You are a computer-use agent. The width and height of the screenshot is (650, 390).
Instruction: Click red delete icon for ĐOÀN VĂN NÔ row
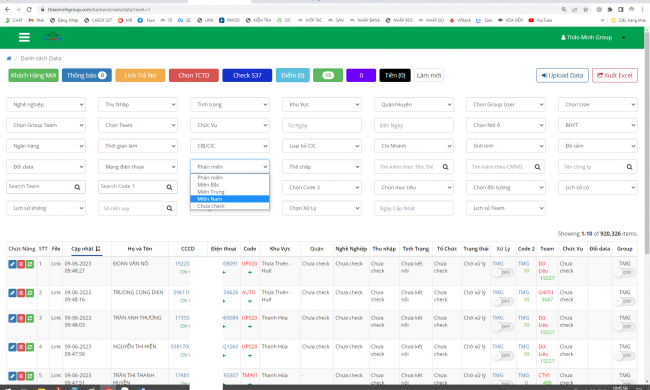pos(21,264)
